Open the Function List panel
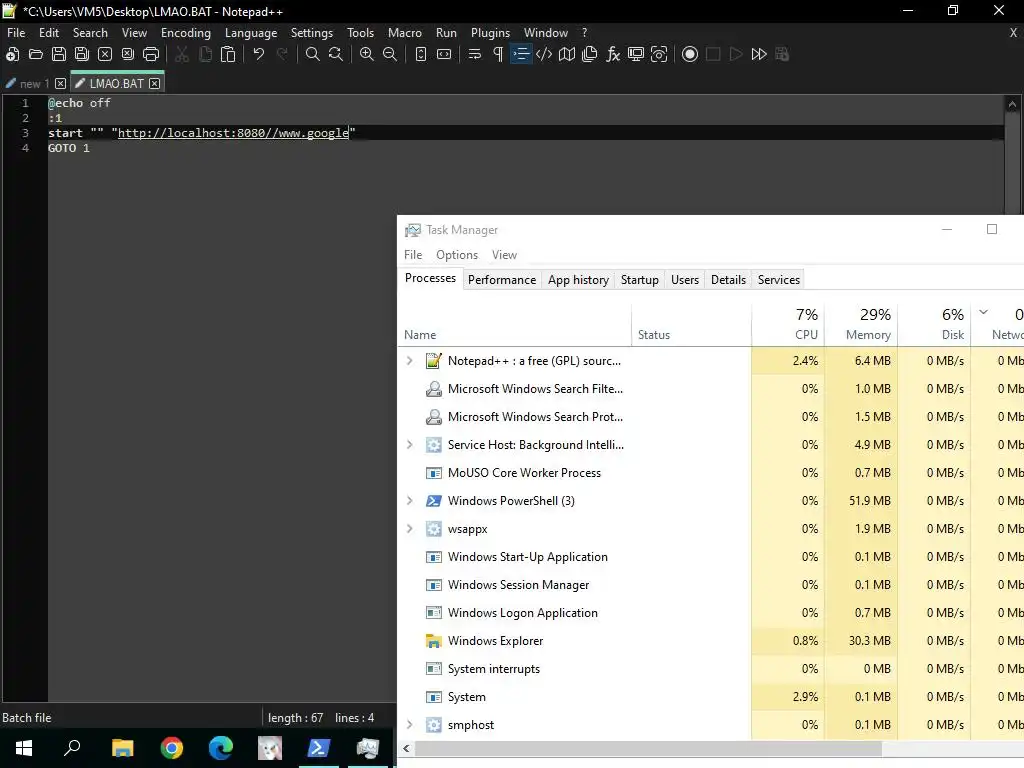This screenshot has width=1024, height=768. (x=613, y=54)
